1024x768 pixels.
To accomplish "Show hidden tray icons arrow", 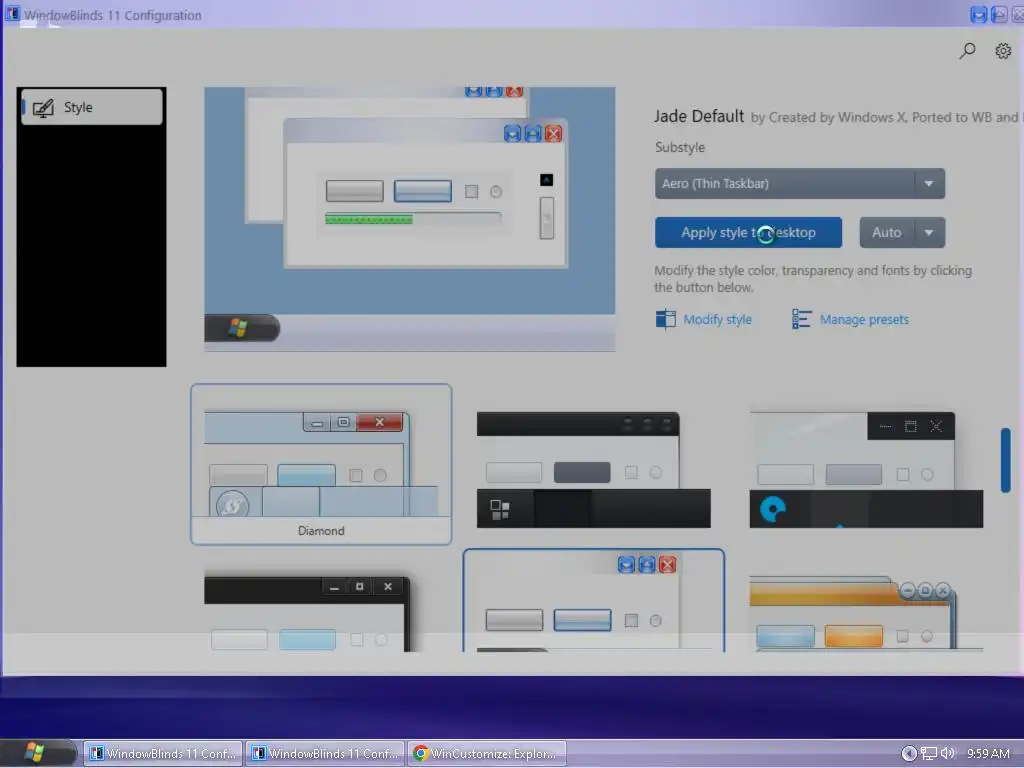I will 909,754.
